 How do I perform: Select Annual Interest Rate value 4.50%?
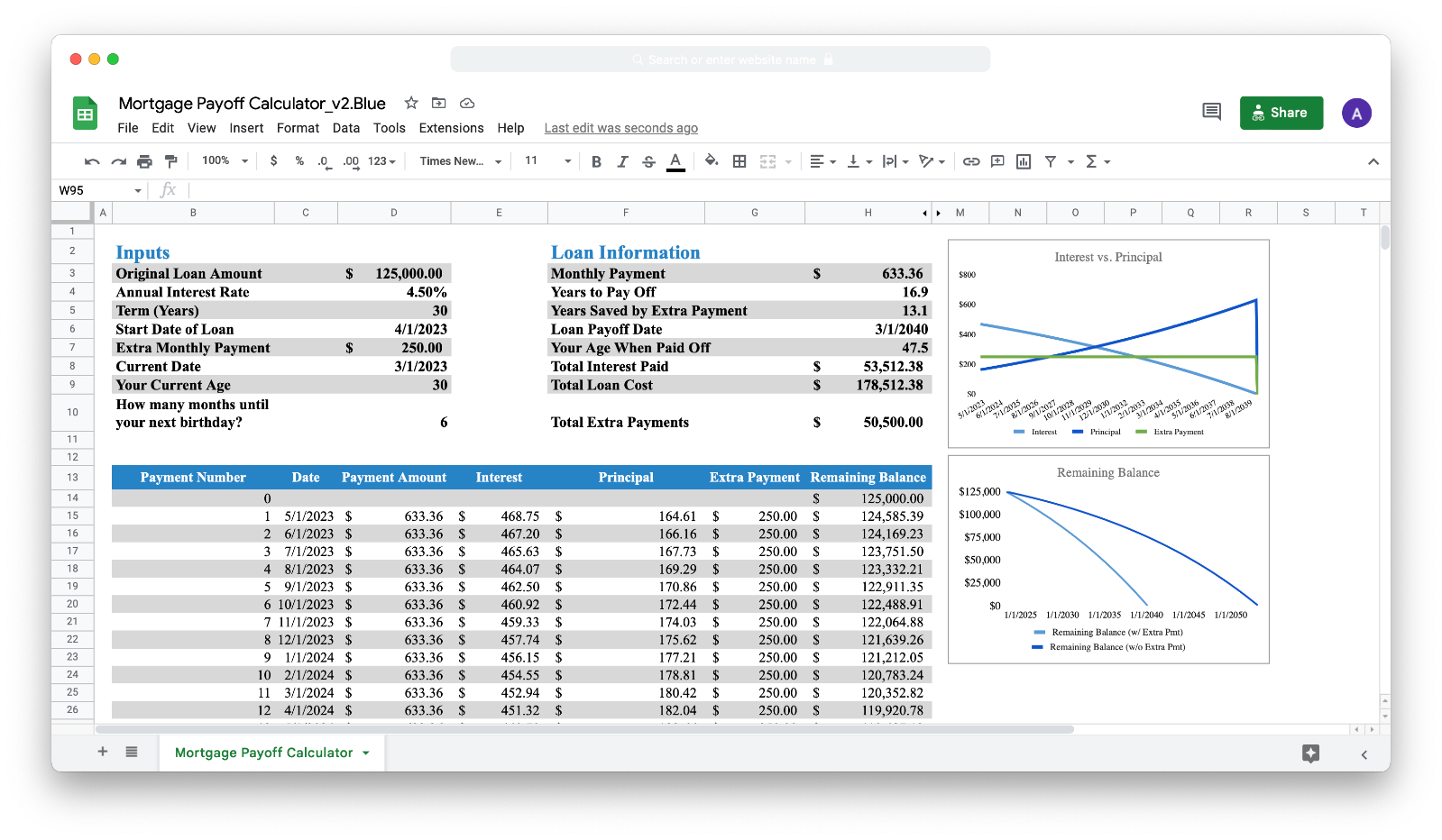[394, 292]
